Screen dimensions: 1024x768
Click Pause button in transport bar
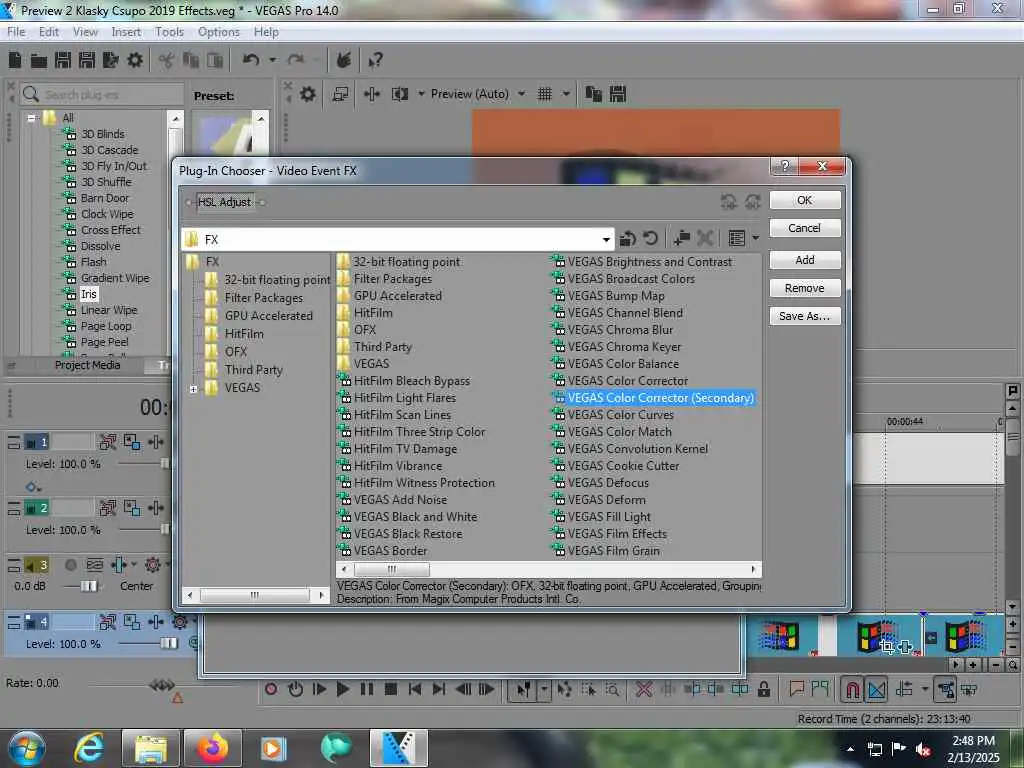367,689
